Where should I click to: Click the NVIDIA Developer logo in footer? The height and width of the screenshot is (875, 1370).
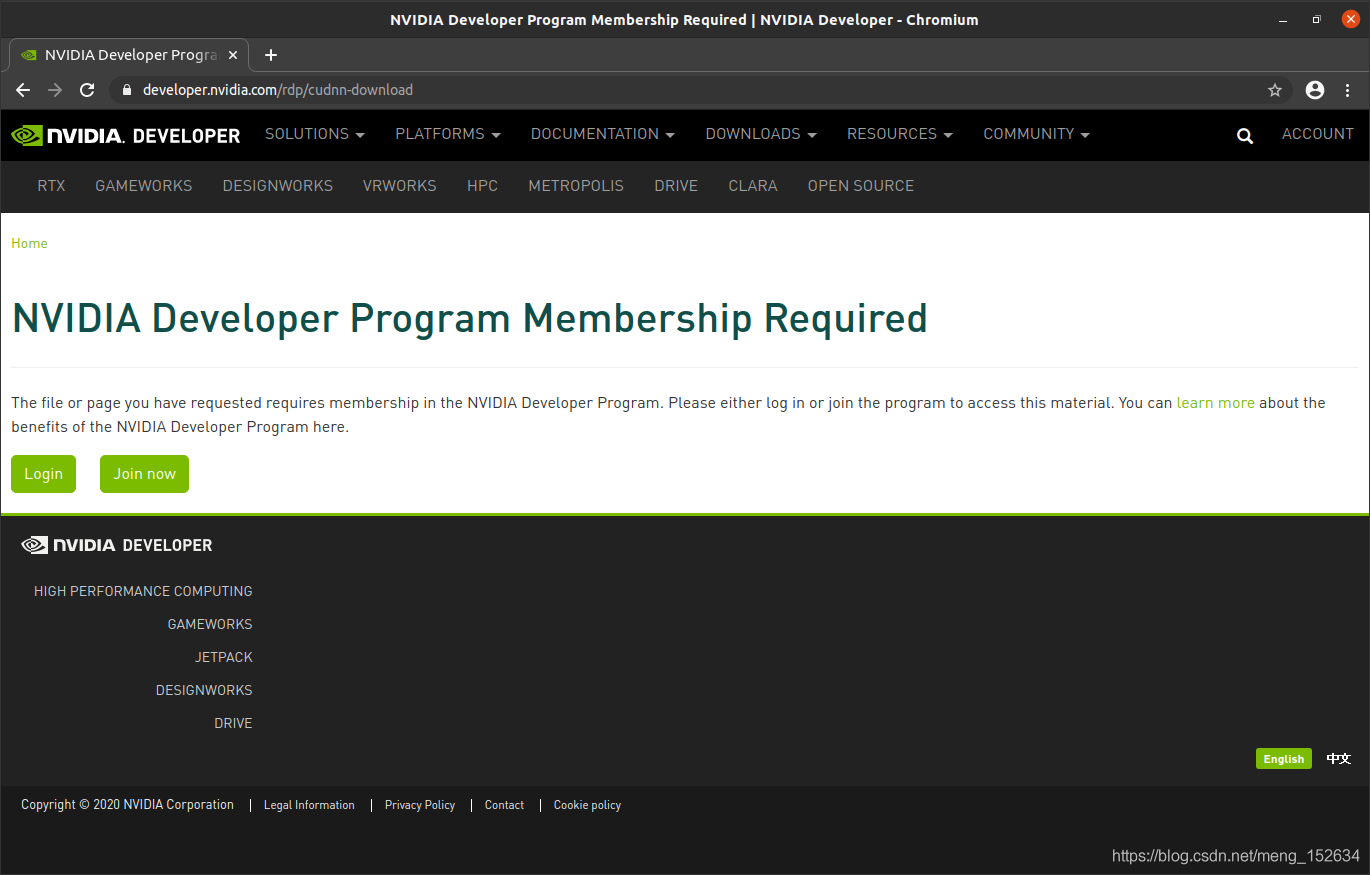(117, 545)
